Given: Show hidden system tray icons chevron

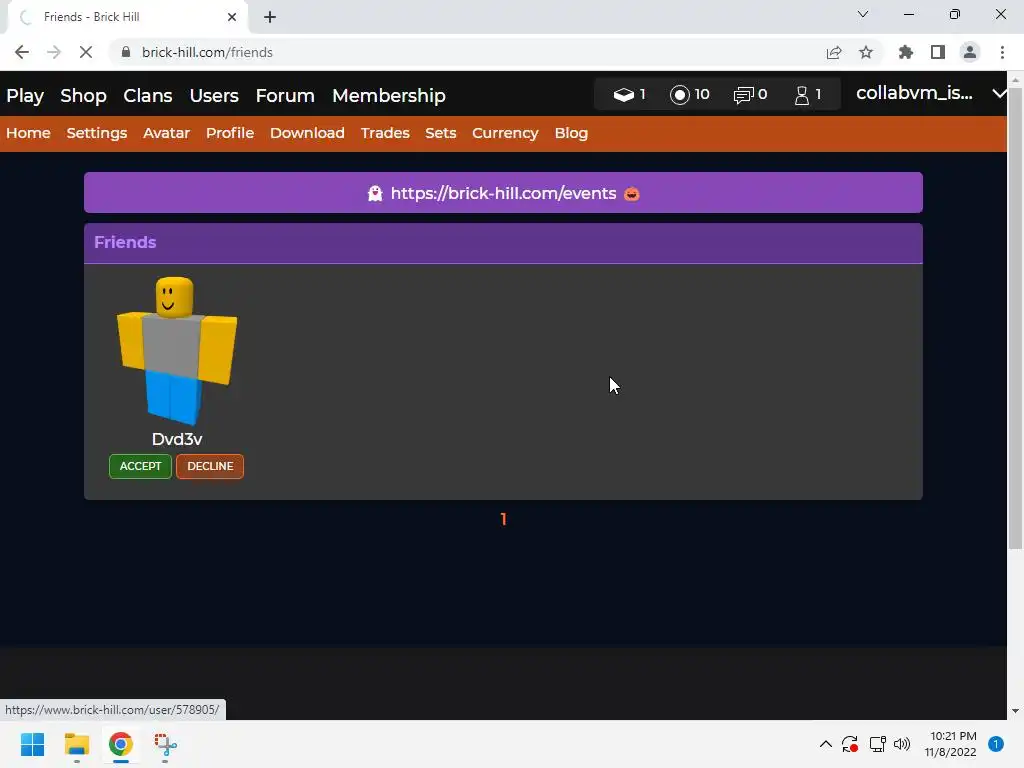Looking at the screenshot, I should click(x=825, y=744).
